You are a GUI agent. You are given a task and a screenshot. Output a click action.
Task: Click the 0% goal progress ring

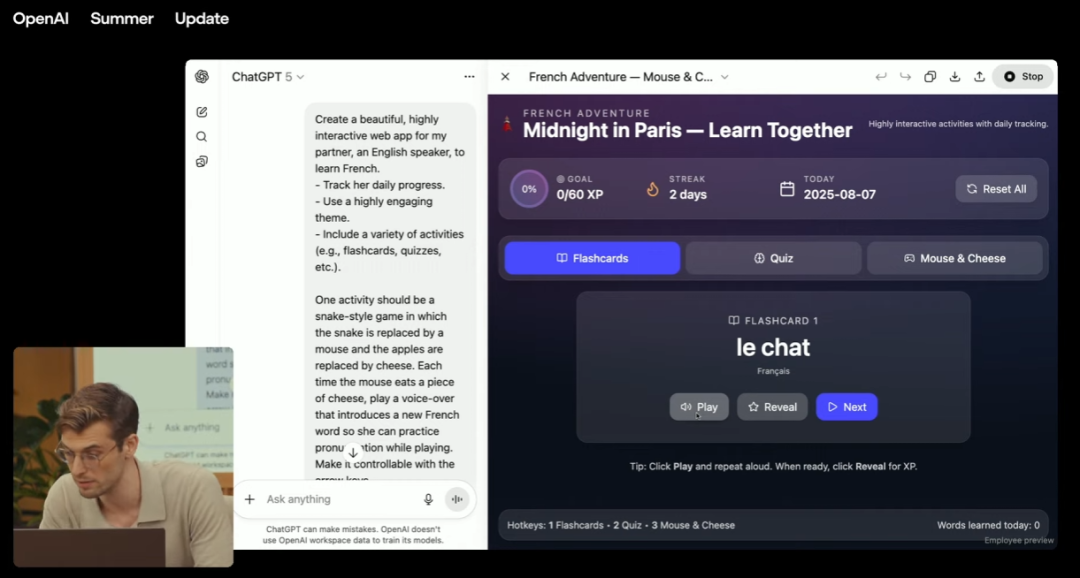point(529,189)
